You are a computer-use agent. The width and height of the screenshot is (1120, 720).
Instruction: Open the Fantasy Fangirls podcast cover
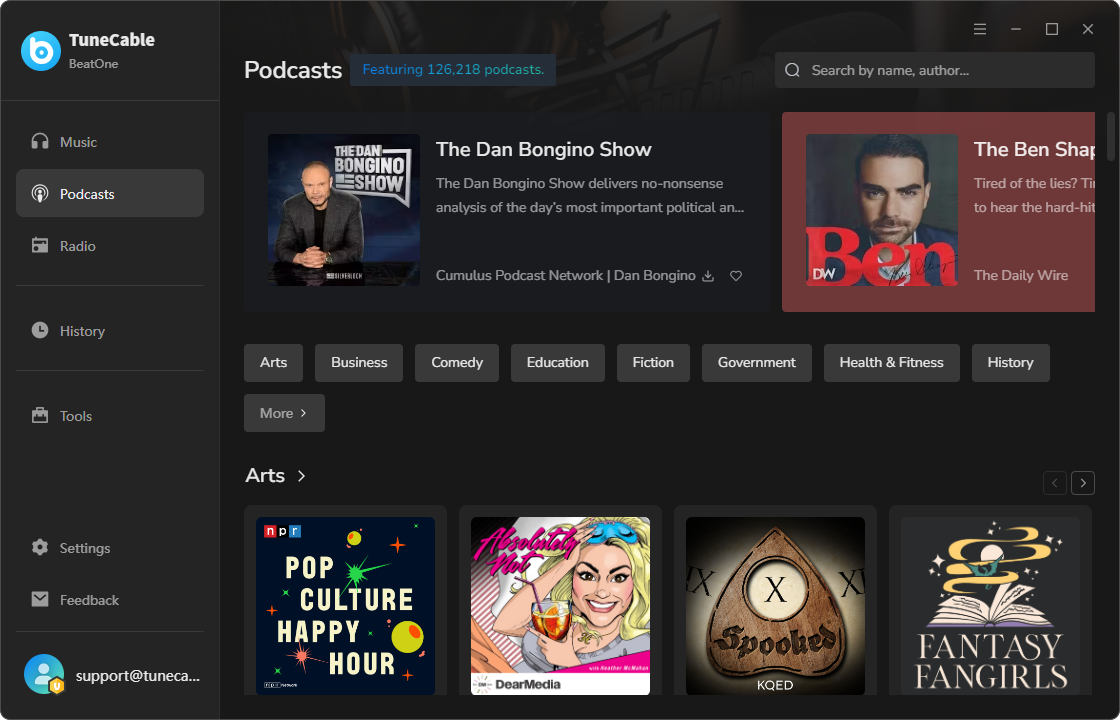tap(990, 606)
